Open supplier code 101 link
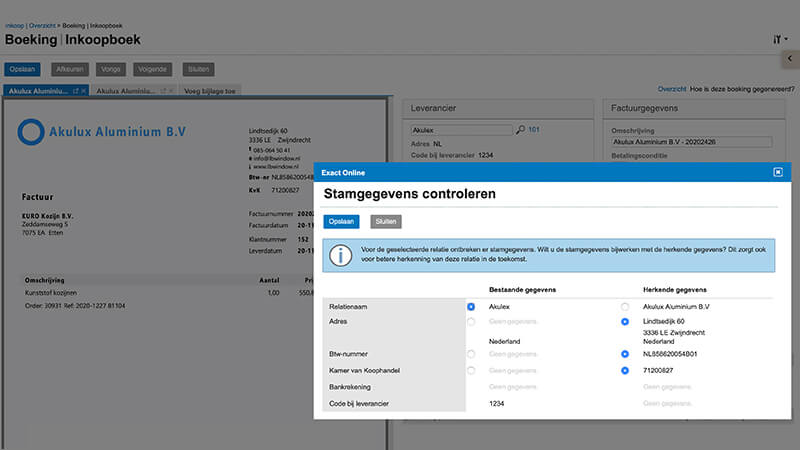800x450 pixels. [x=534, y=130]
